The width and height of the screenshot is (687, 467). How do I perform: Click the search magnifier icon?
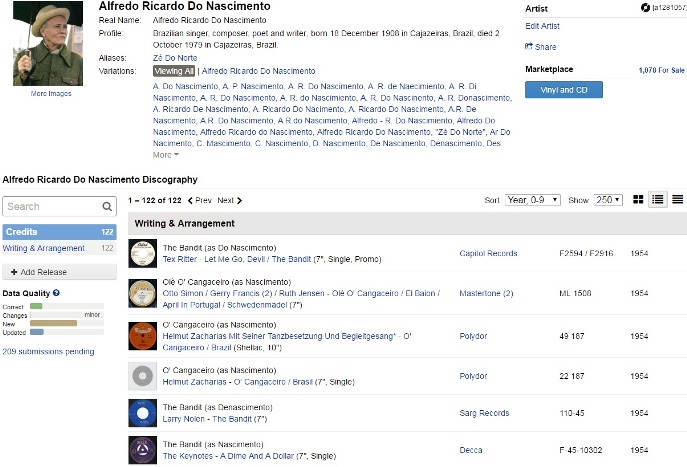[107, 207]
